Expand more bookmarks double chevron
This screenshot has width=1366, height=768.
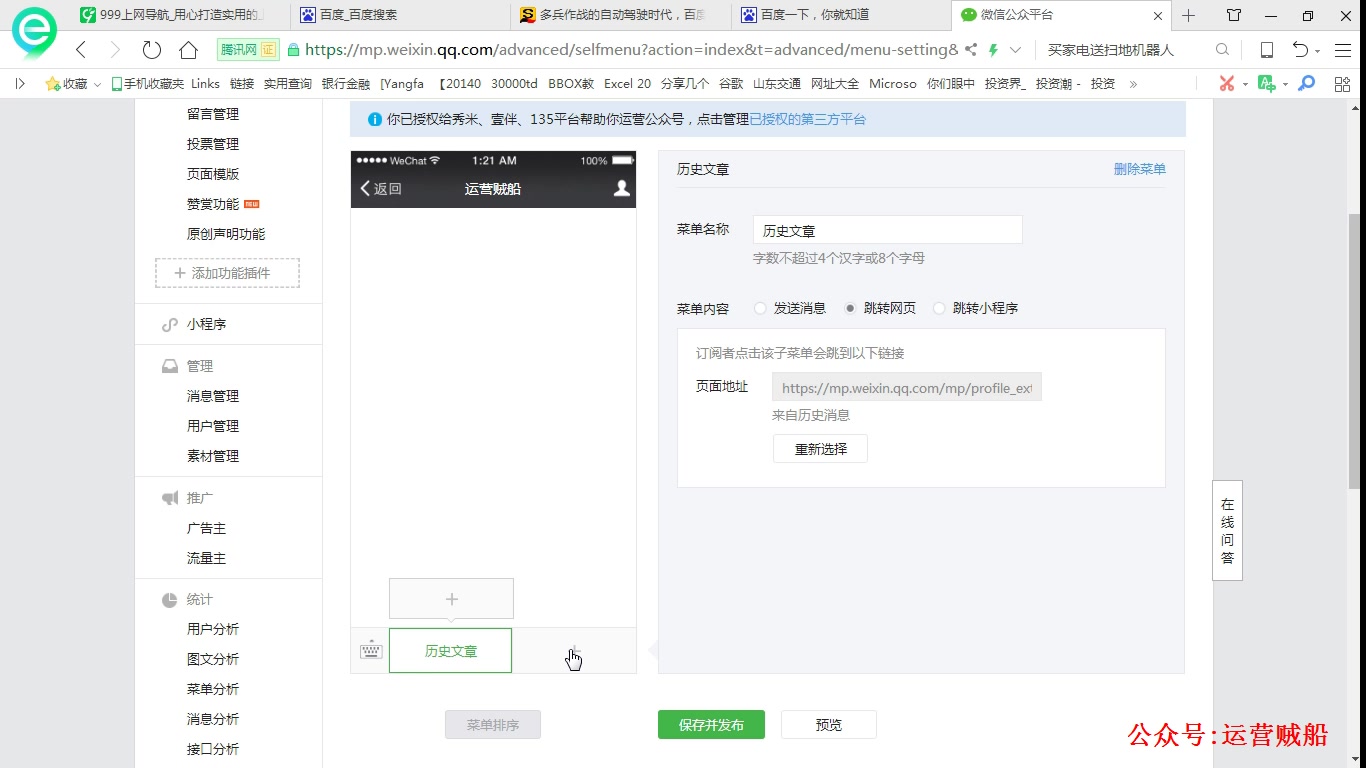[1133, 84]
